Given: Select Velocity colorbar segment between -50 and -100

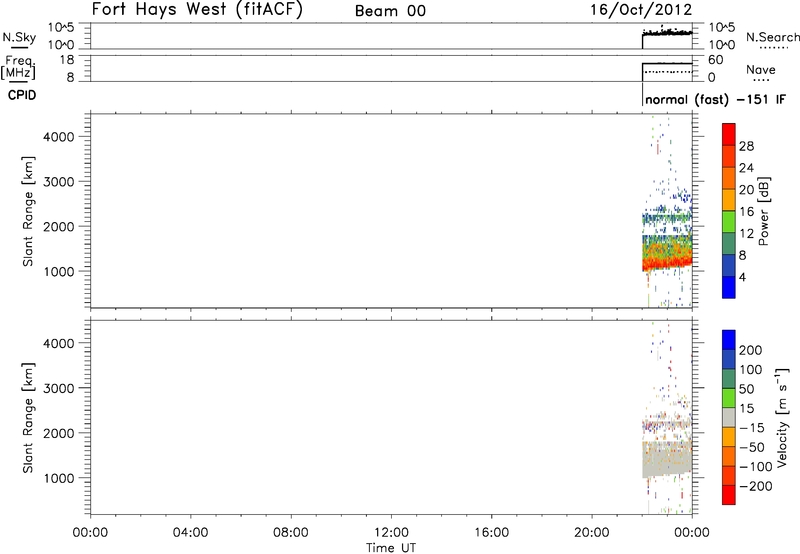Looking at the screenshot, I should [x=729, y=457].
